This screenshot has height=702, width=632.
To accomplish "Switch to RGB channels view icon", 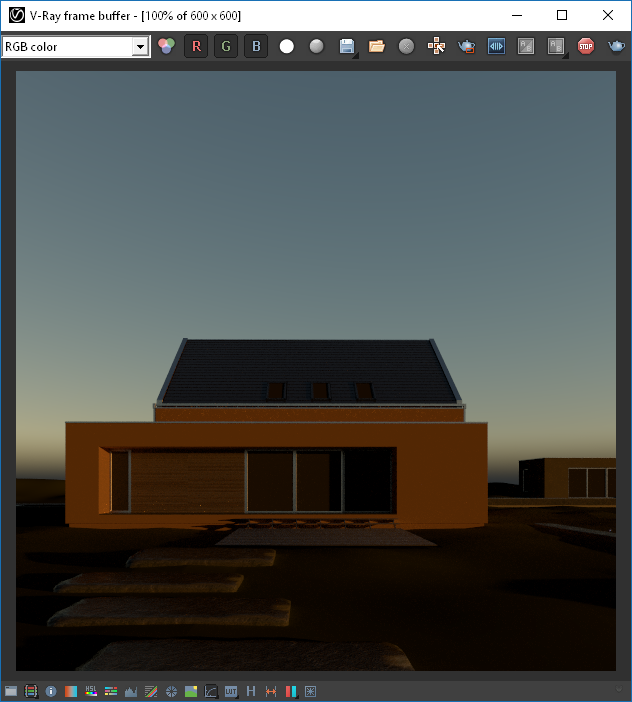I will 167,46.
